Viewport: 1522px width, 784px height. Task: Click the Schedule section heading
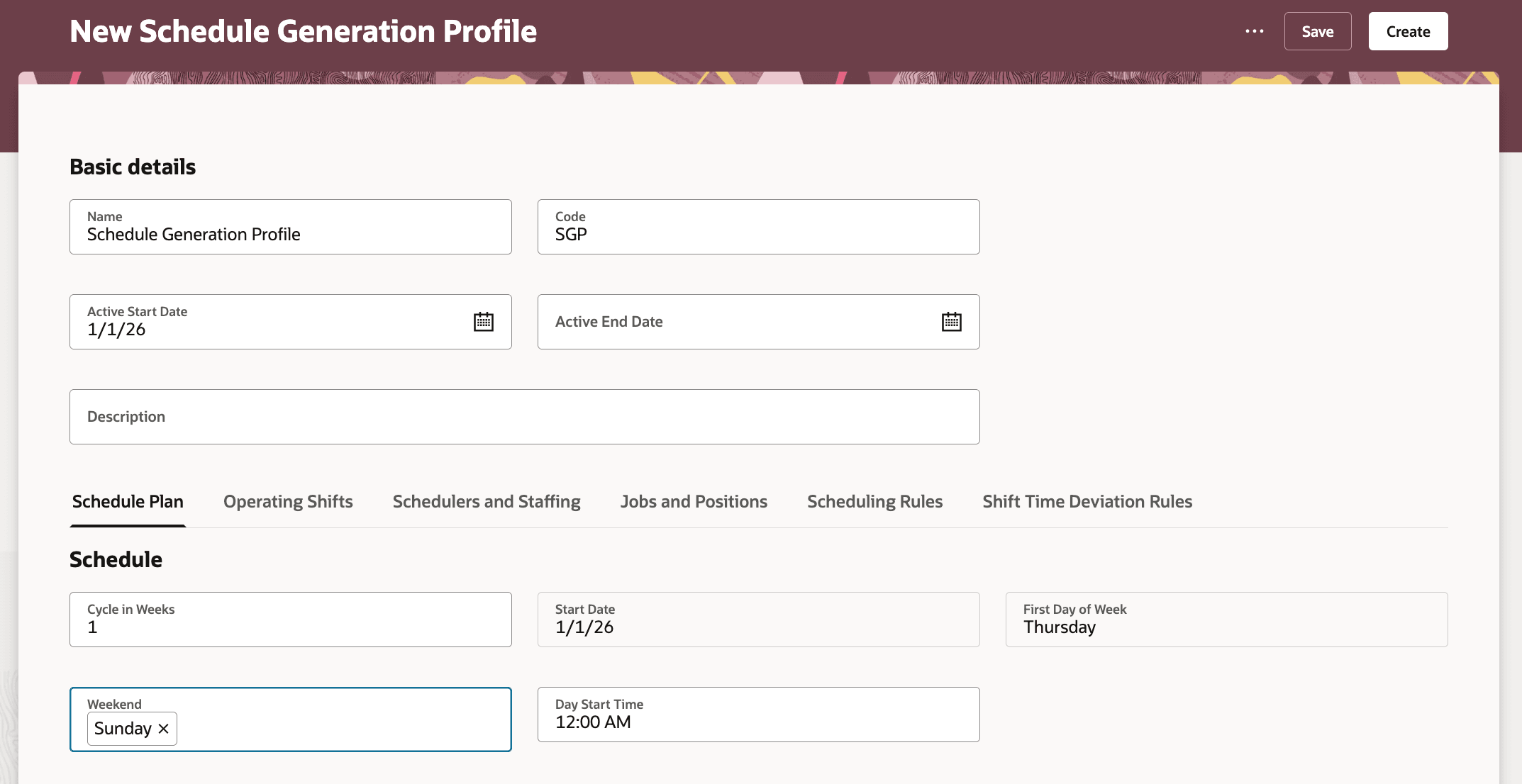coord(116,559)
